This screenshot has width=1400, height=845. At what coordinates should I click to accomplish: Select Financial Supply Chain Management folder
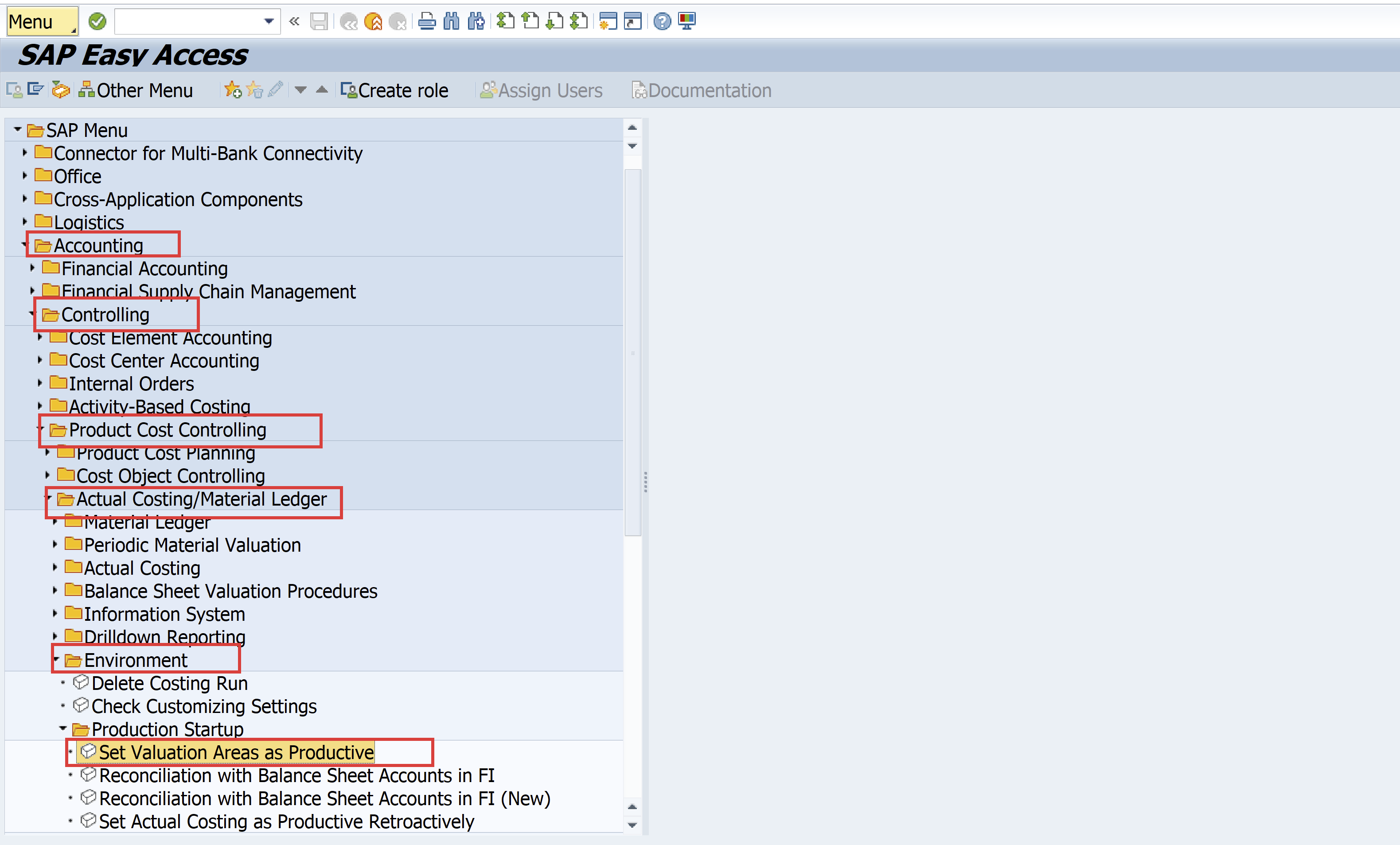click(x=209, y=292)
